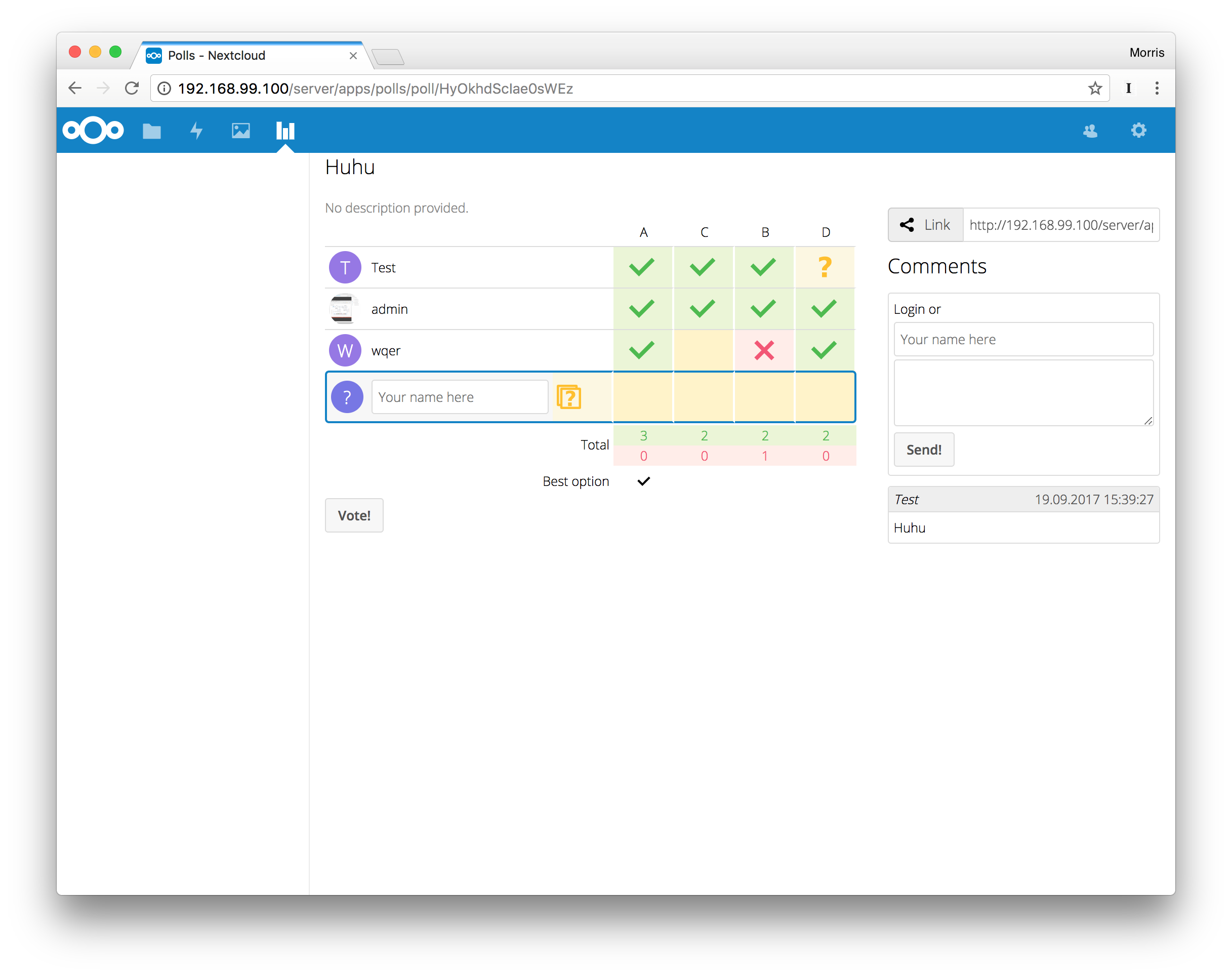The width and height of the screenshot is (1232, 976).
Task: Click the comment text area
Action: [1023, 392]
